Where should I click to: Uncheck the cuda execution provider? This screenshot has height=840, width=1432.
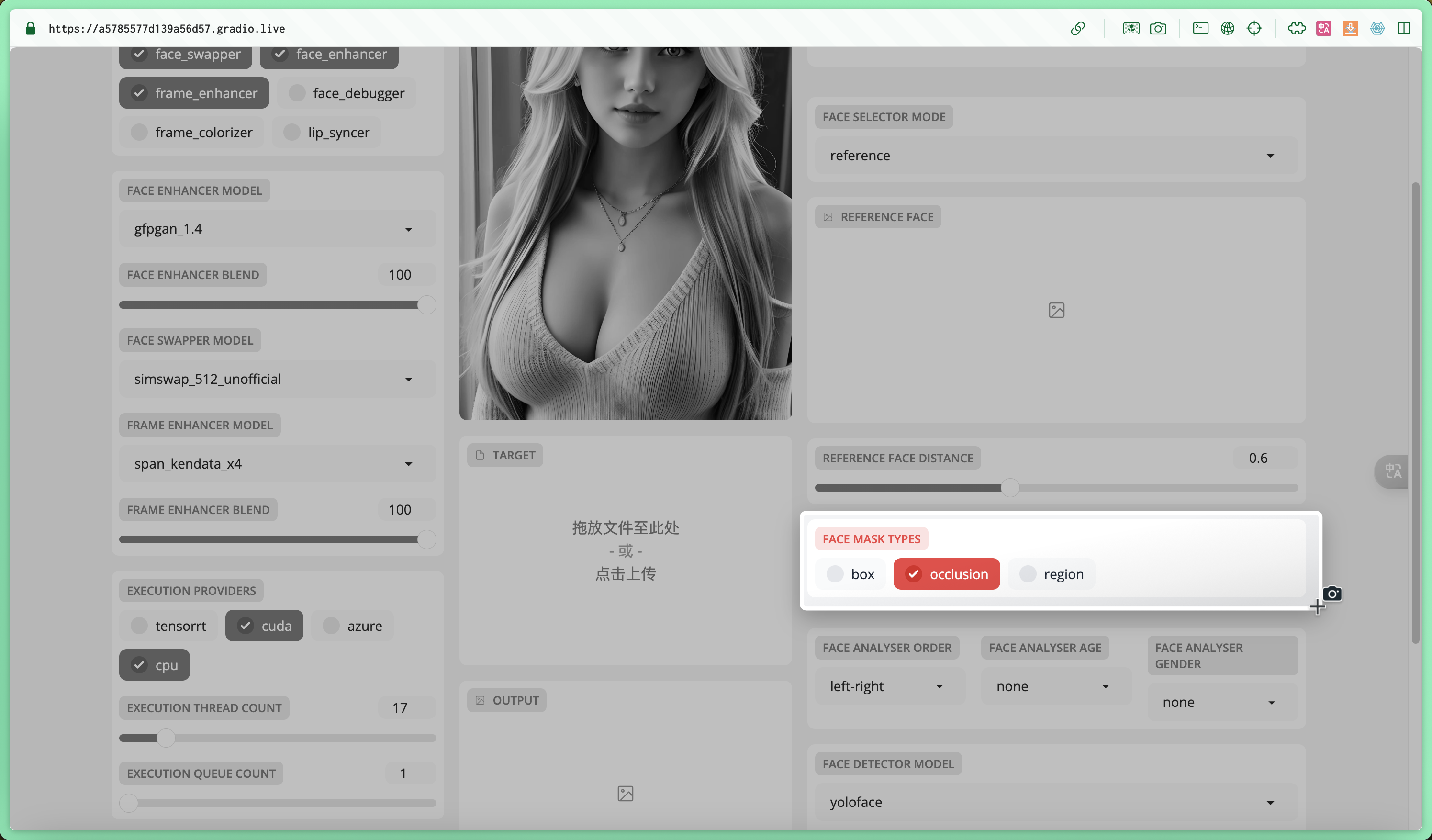pos(264,626)
